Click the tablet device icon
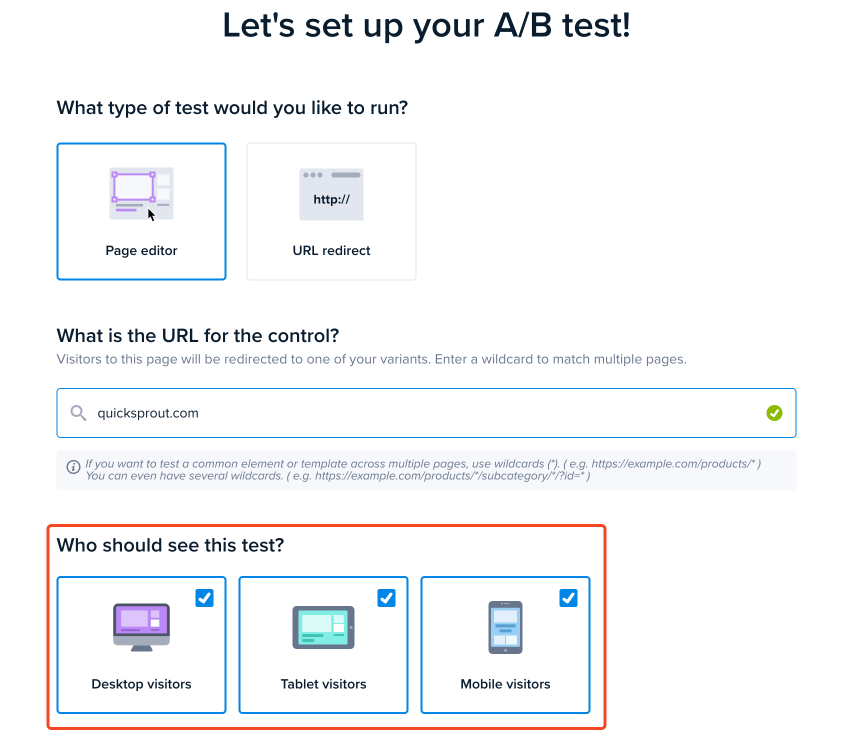Screen dimensions: 843x746 tap(323, 627)
